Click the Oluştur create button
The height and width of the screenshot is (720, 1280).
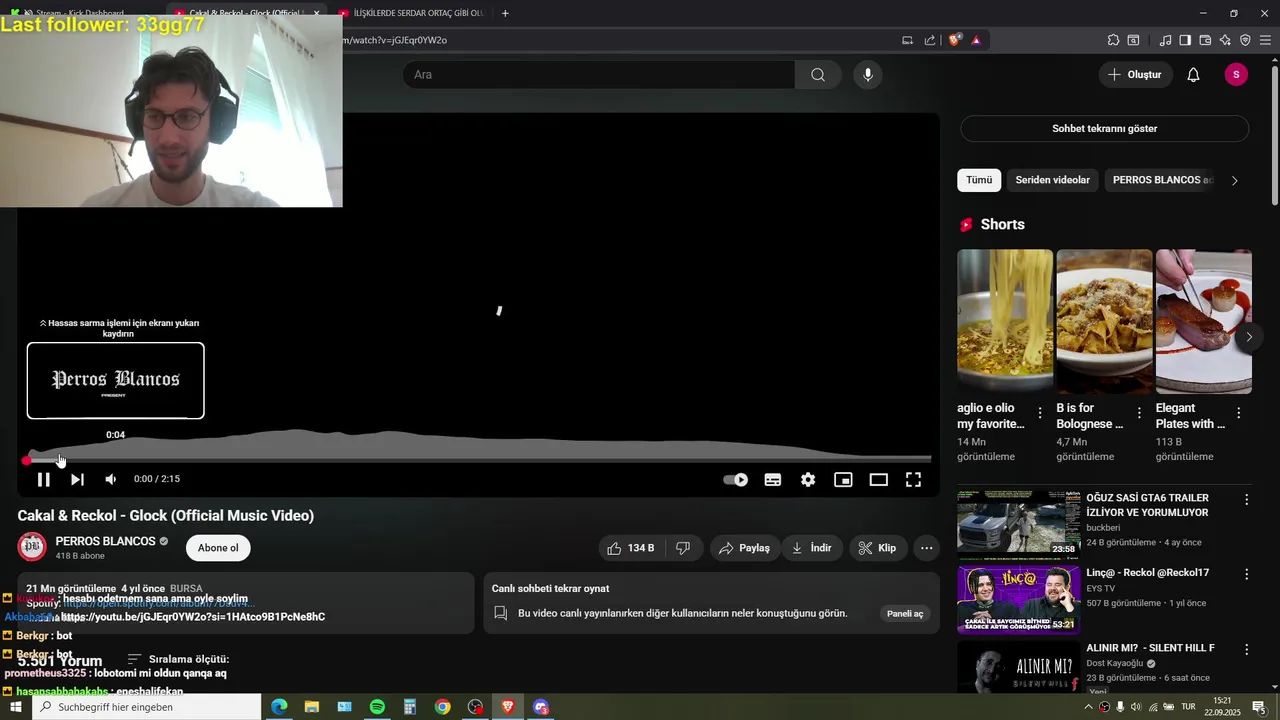[x=1136, y=75]
